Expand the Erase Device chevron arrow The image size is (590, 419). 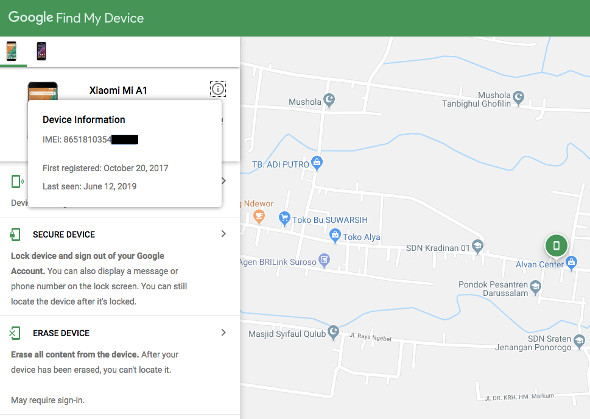click(224, 332)
